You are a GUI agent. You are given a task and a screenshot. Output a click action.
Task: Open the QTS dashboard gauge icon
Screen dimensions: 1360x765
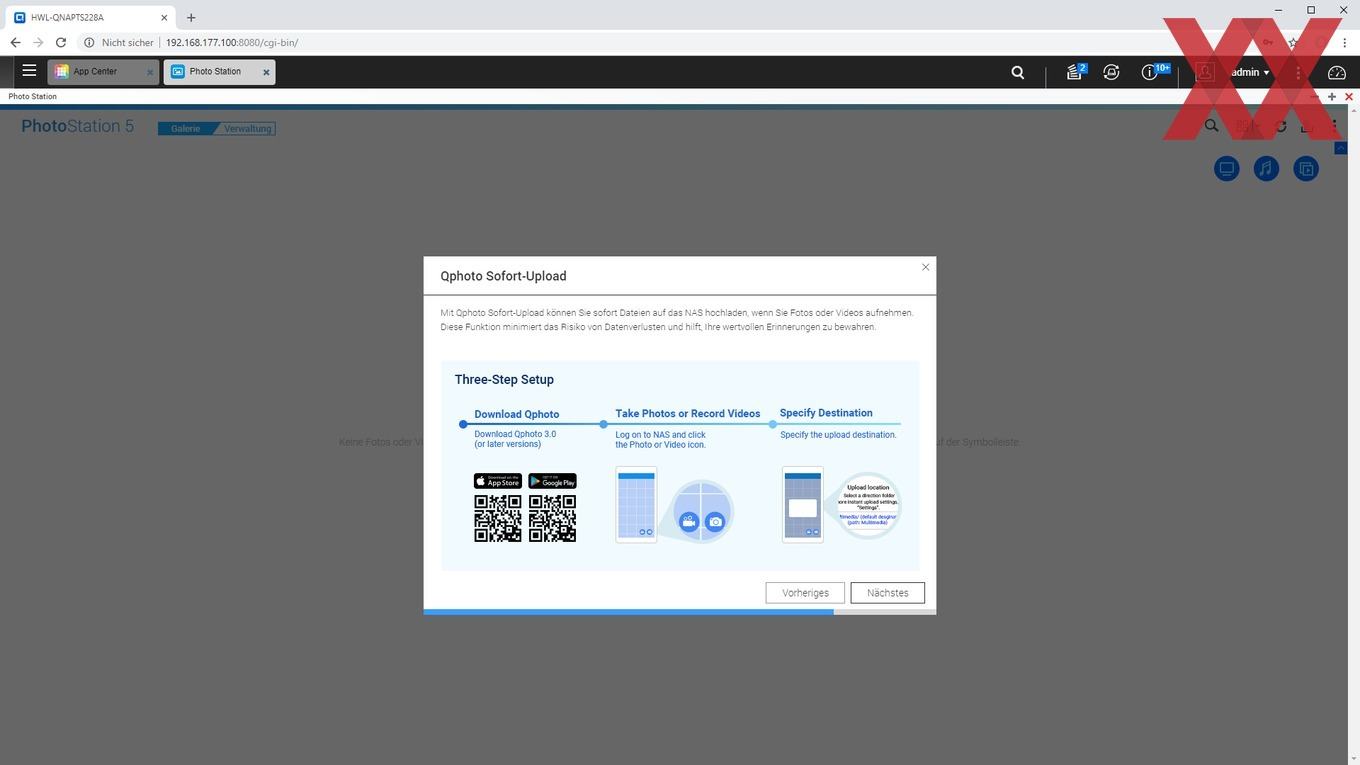(x=1337, y=72)
